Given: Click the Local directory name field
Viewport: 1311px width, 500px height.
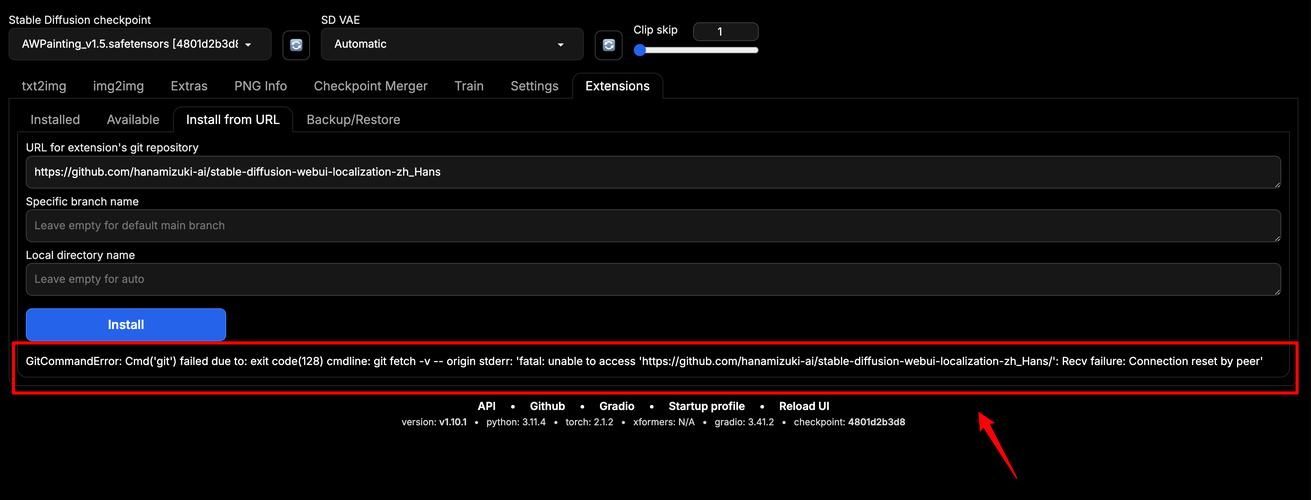Looking at the screenshot, I should (653, 279).
